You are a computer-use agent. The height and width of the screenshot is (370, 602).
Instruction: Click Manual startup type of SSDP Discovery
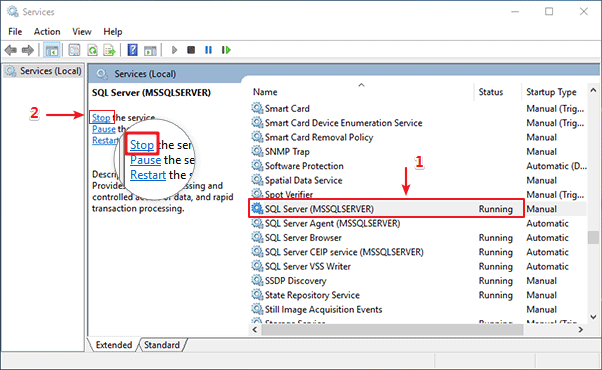(541, 281)
